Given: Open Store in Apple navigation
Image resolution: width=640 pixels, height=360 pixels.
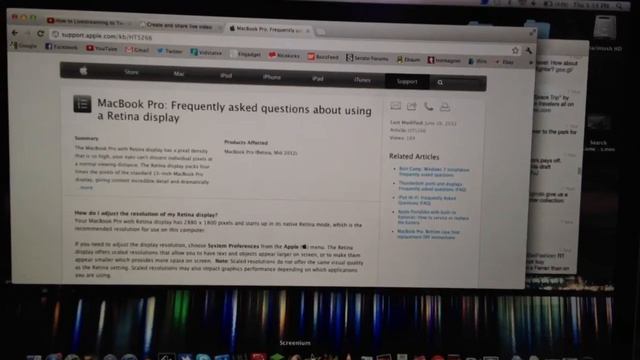Looking at the screenshot, I should point(131,72).
